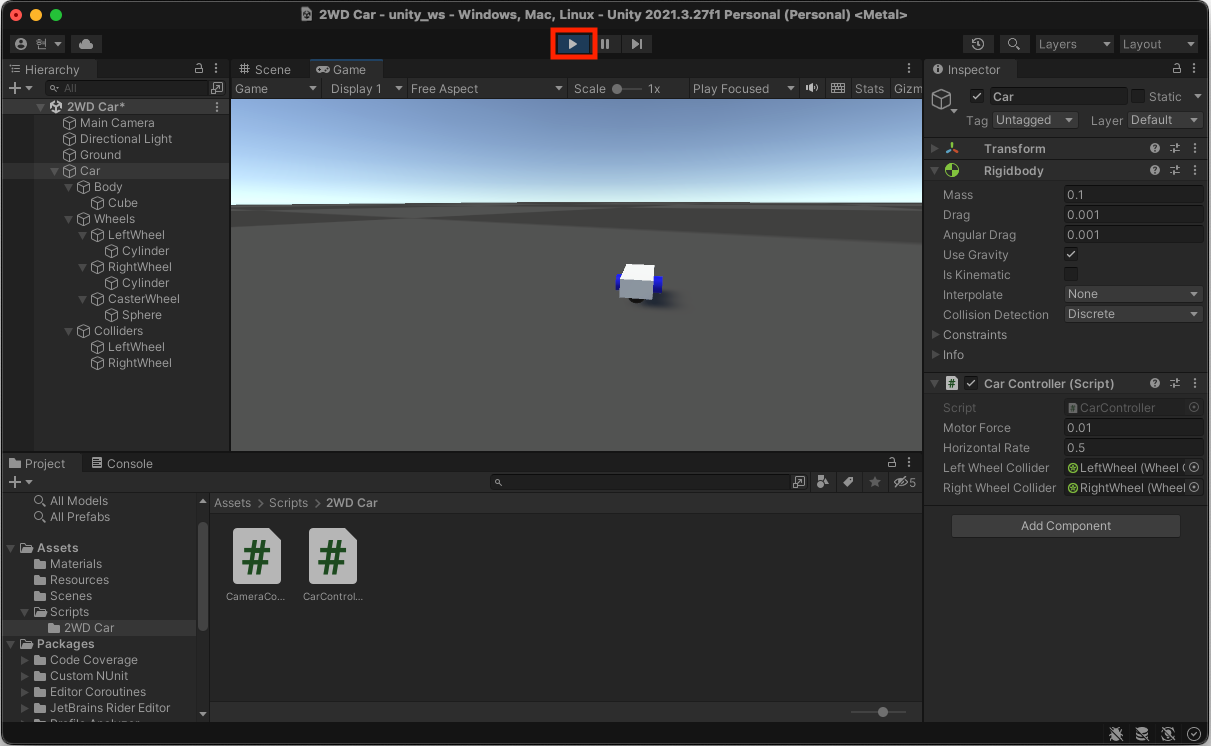Open Right Wheel Collider object picker
Image resolution: width=1211 pixels, height=746 pixels.
click(1193, 488)
